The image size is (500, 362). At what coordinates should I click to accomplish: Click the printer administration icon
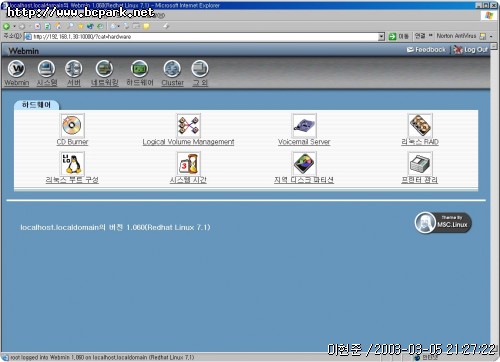pyautogui.click(x=420, y=163)
